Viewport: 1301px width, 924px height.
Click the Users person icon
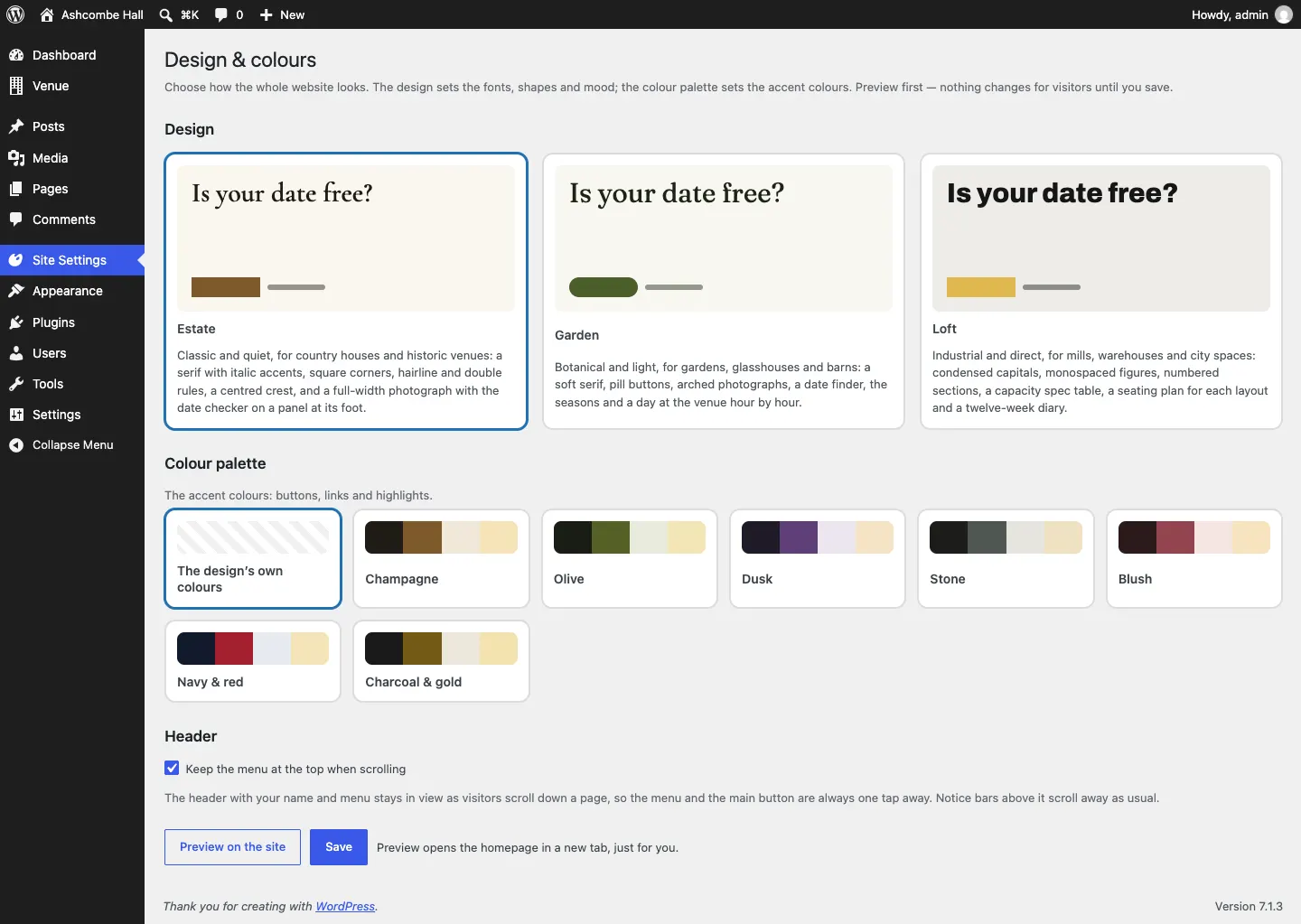click(16, 353)
